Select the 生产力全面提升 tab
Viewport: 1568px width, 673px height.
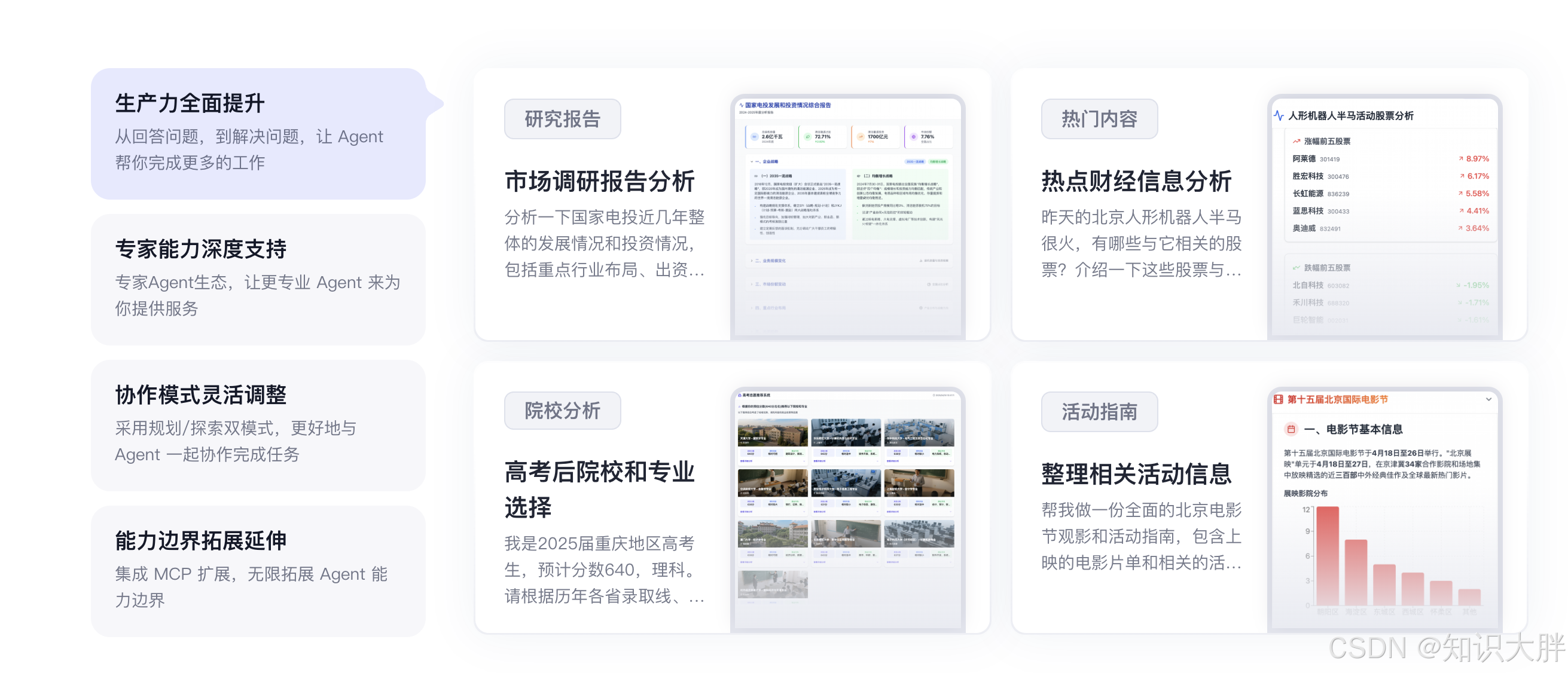click(x=258, y=133)
